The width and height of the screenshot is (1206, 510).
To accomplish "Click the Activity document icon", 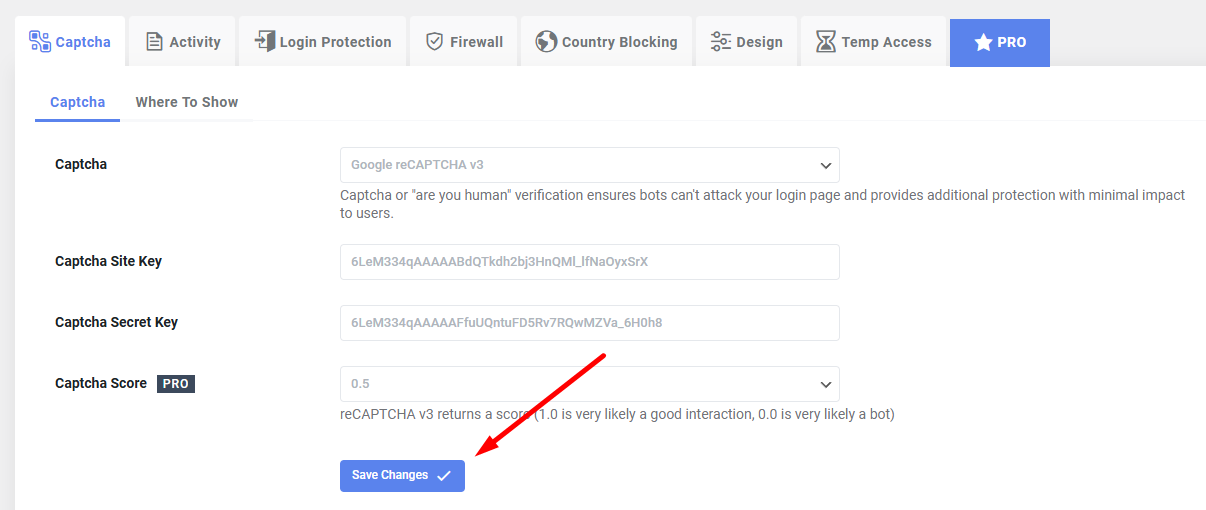I will (x=154, y=42).
